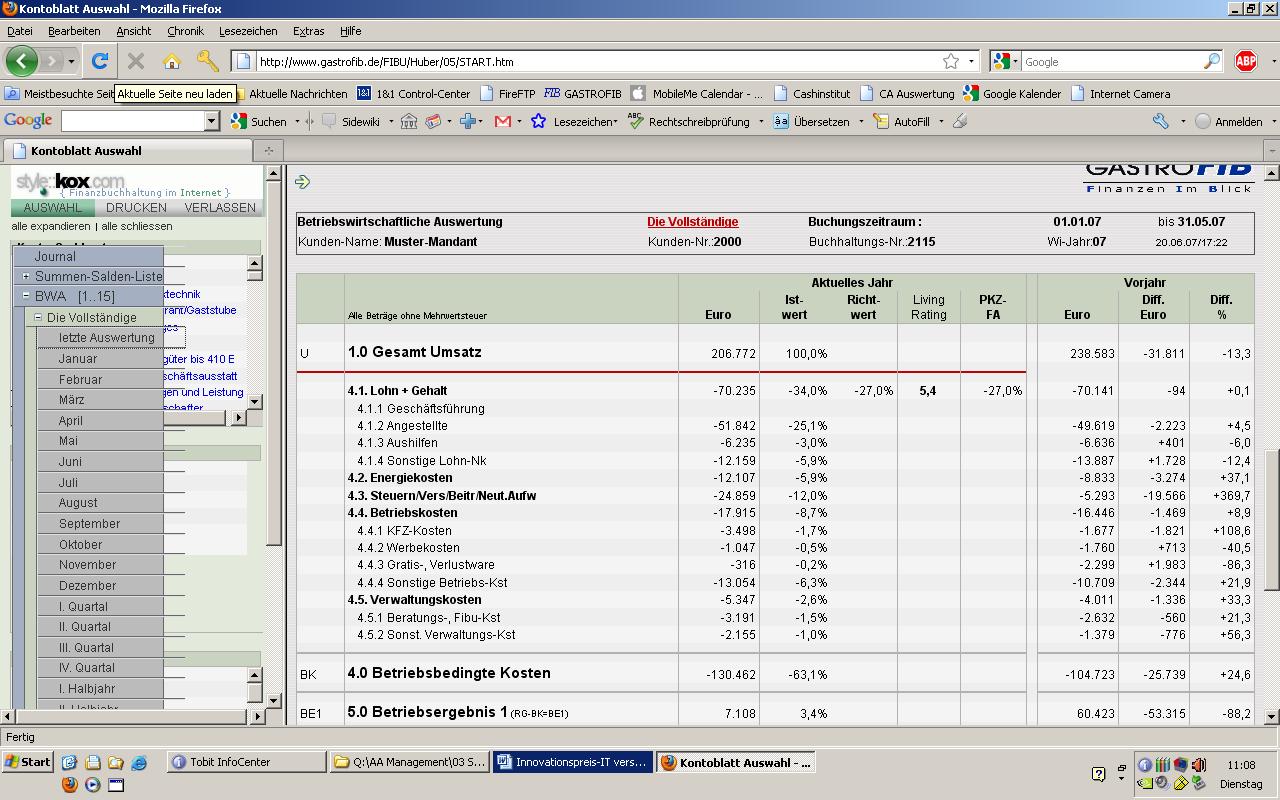Select Januar in the tree menu

pyautogui.click(x=78, y=358)
